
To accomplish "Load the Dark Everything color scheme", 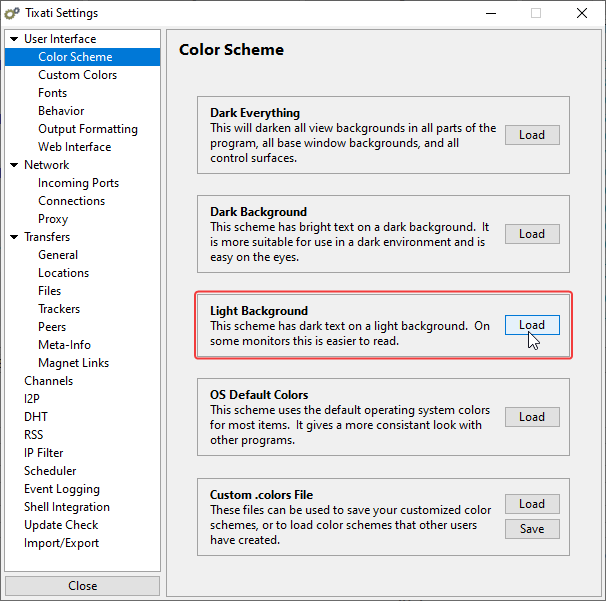I will tap(531, 135).
